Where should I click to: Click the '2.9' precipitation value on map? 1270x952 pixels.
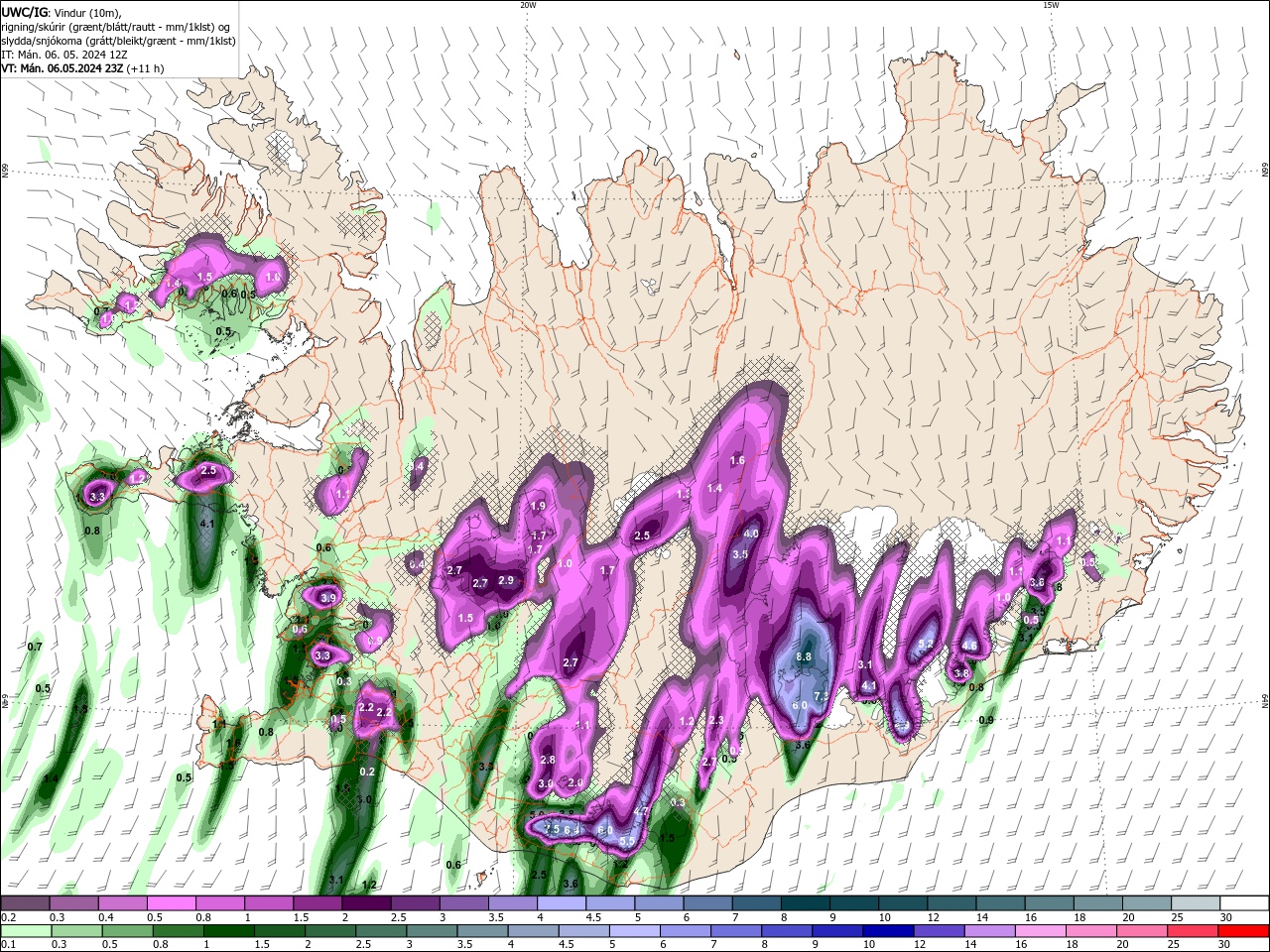click(x=506, y=580)
